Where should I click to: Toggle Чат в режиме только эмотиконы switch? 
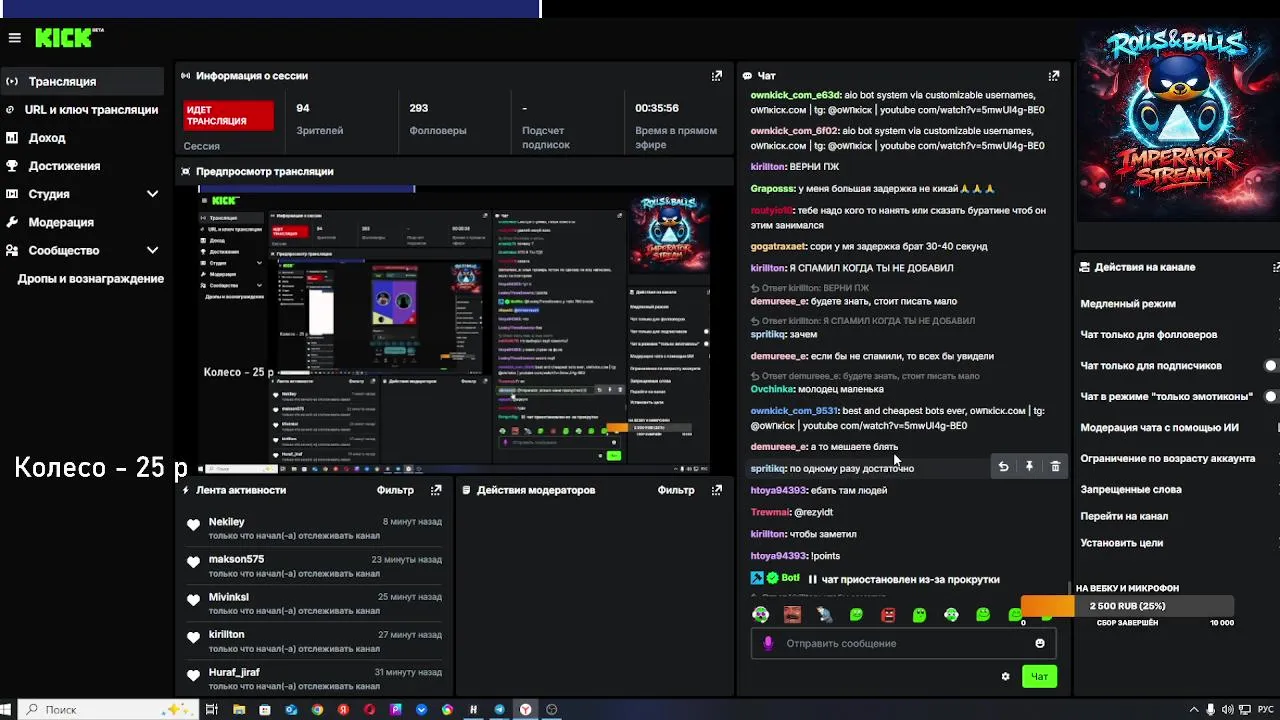coord(1272,397)
